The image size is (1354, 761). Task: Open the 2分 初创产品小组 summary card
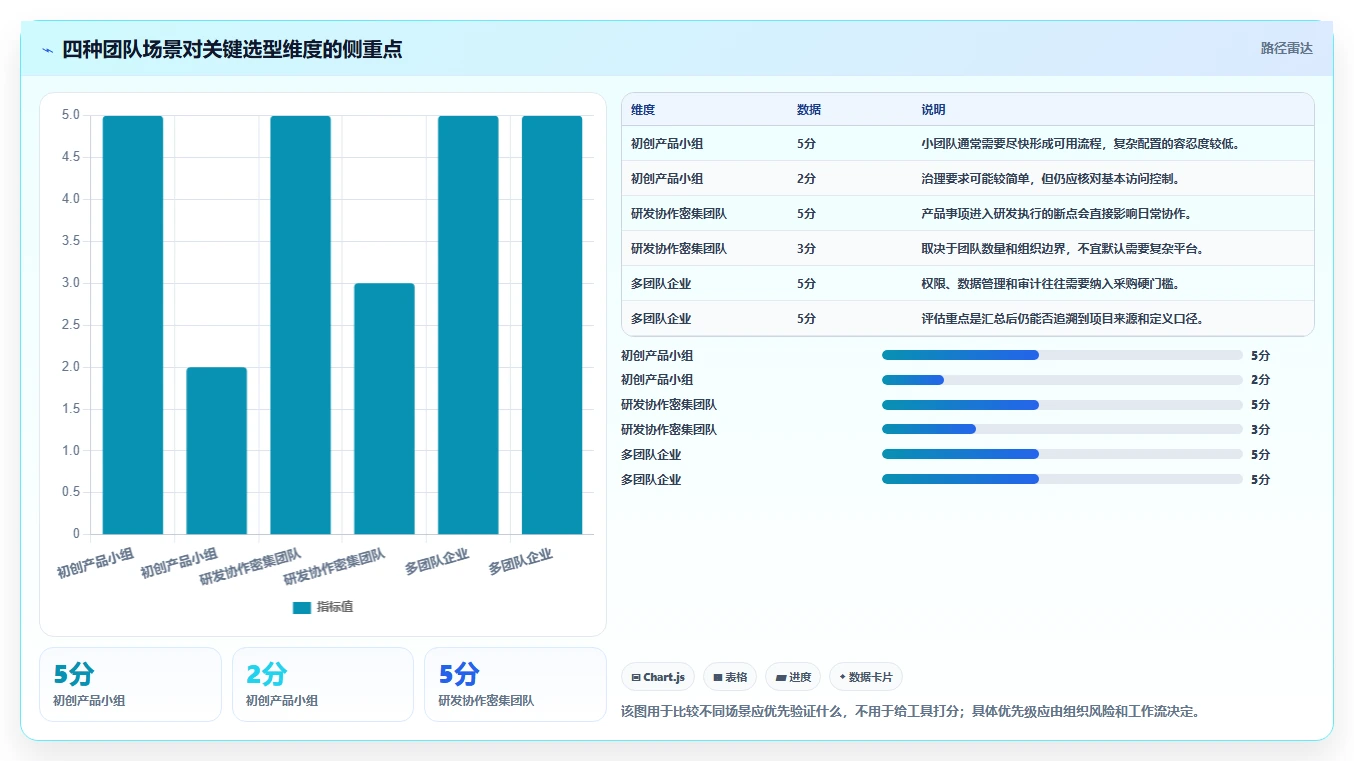click(323, 684)
